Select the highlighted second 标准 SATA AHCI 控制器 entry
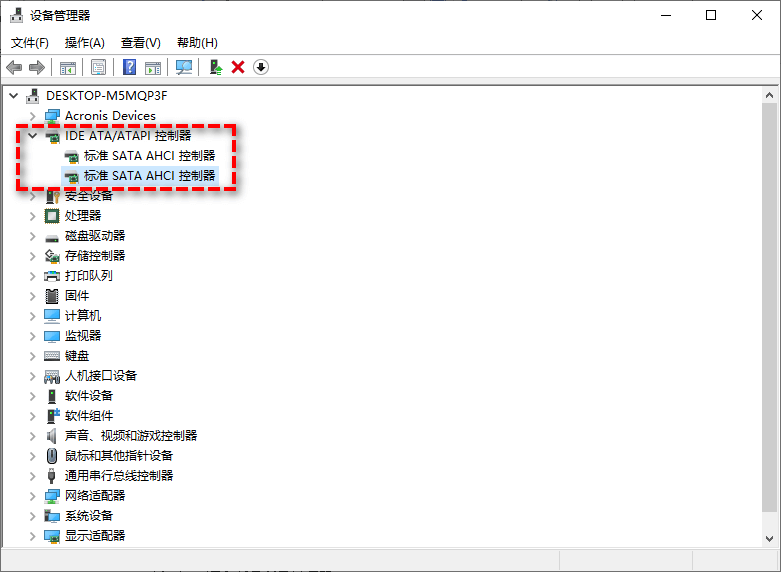 [x=149, y=176]
